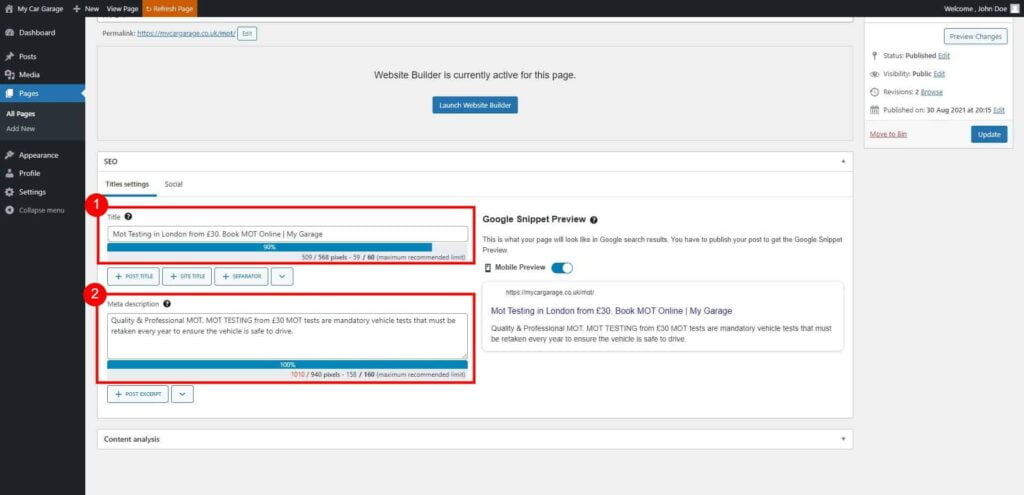Image resolution: width=1024 pixels, height=495 pixels.
Task: Click the Edit link next to Visibility
Action: [x=939, y=74]
